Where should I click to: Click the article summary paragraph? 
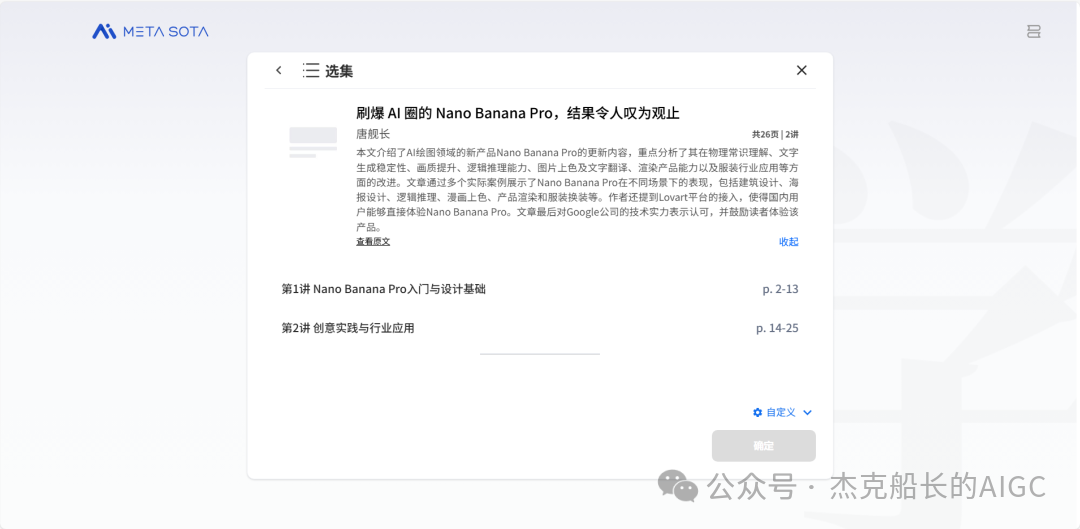pos(577,190)
